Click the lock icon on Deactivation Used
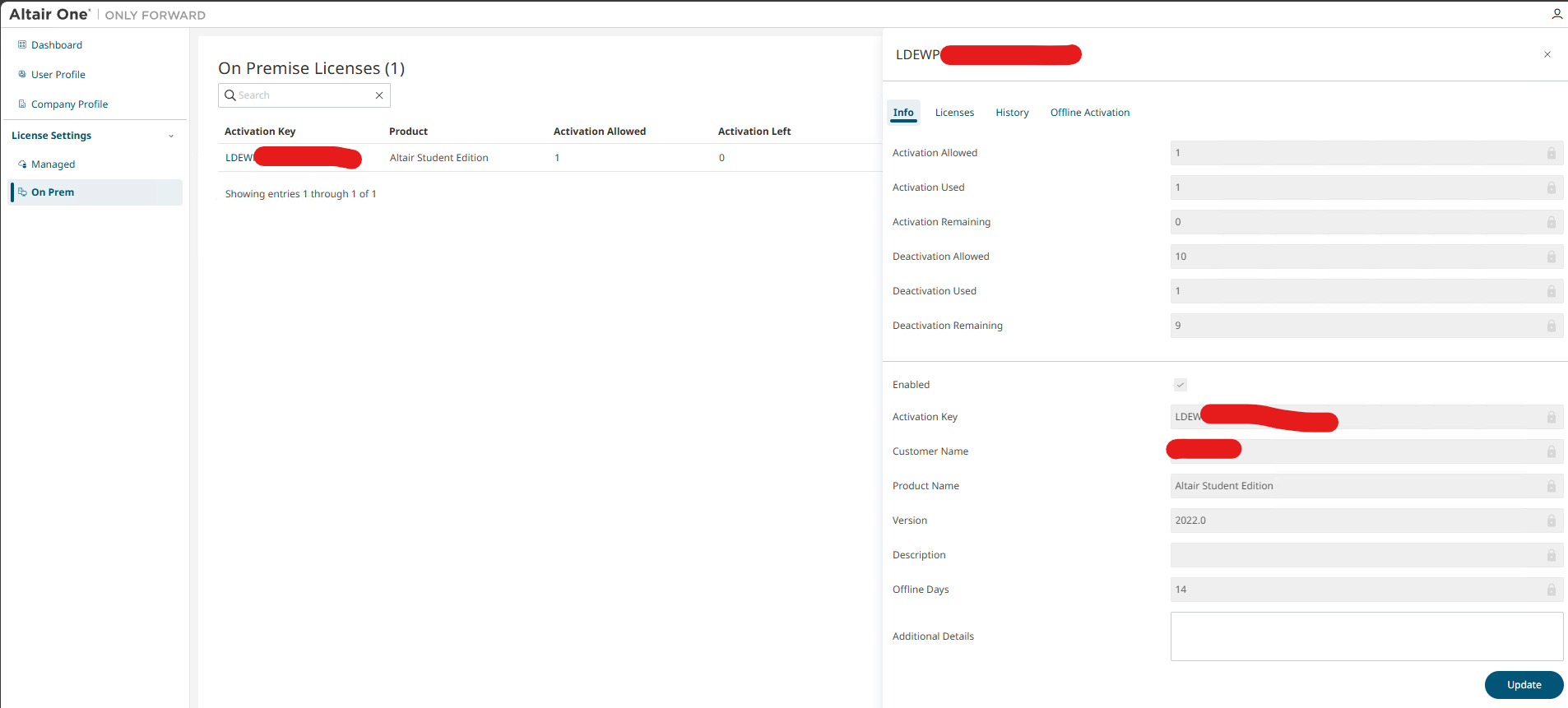The height and width of the screenshot is (708, 1568). 1552,291
